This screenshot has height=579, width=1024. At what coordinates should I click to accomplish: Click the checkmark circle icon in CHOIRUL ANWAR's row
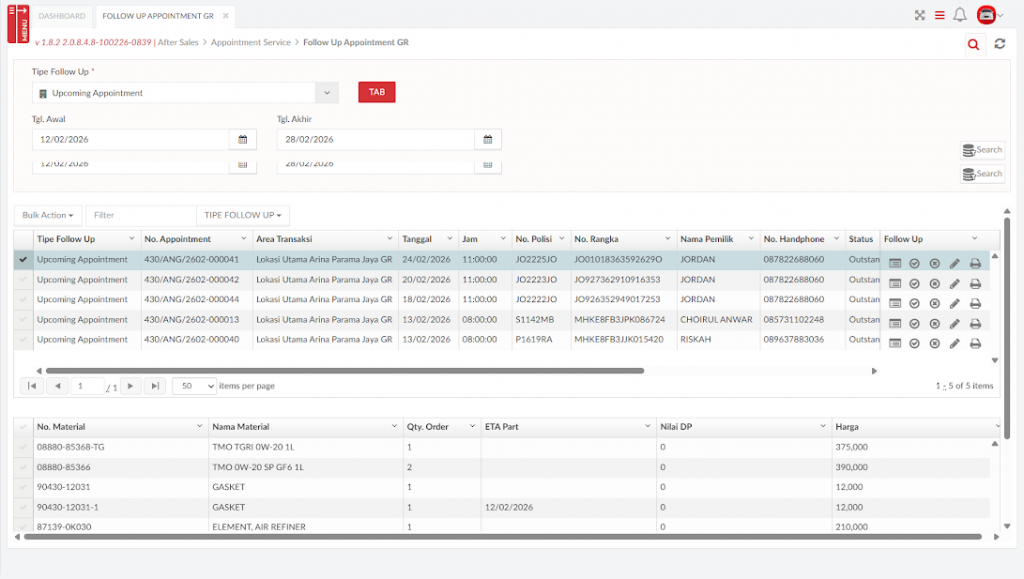(914, 323)
